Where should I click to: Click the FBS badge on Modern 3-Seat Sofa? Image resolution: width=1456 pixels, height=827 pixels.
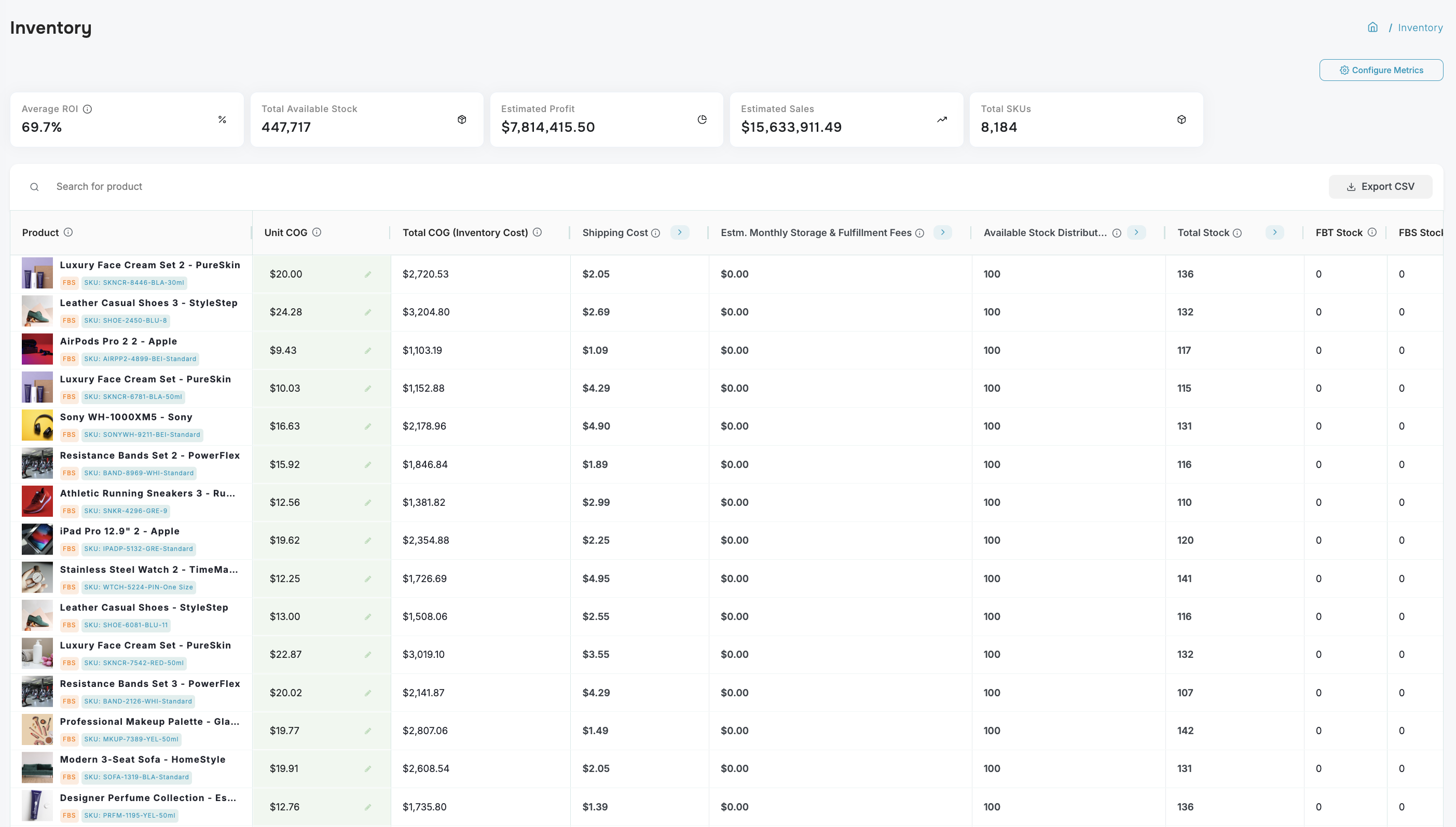(x=70, y=777)
